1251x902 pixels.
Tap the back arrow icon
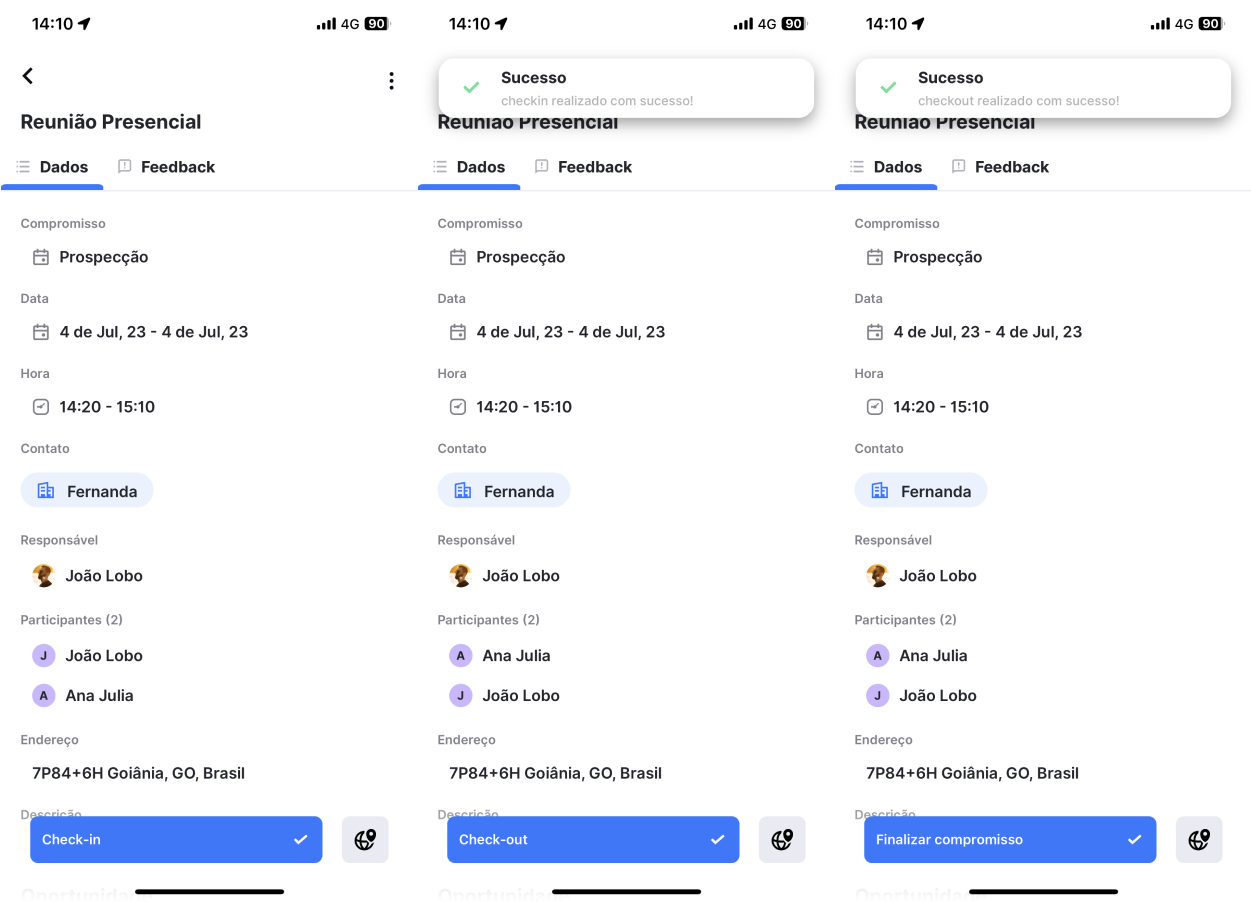point(28,76)
